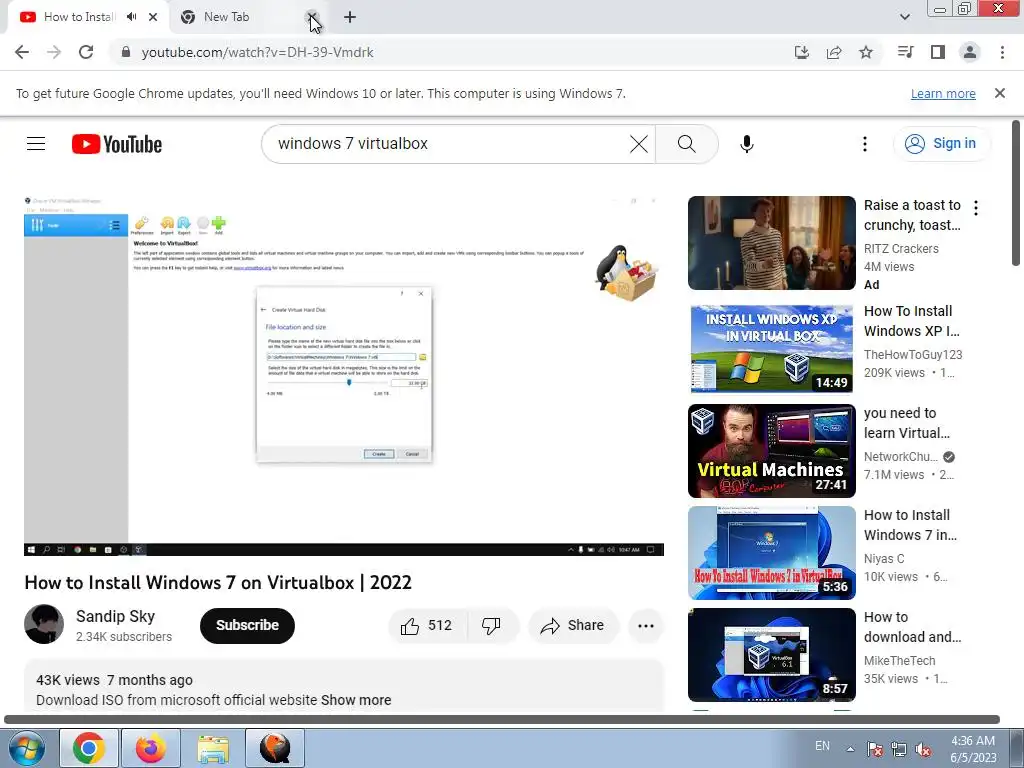Image resolution: width=1024 pixels, height=768 pixels.
Task: Dislike this video
Action: [x=491, y=626]
